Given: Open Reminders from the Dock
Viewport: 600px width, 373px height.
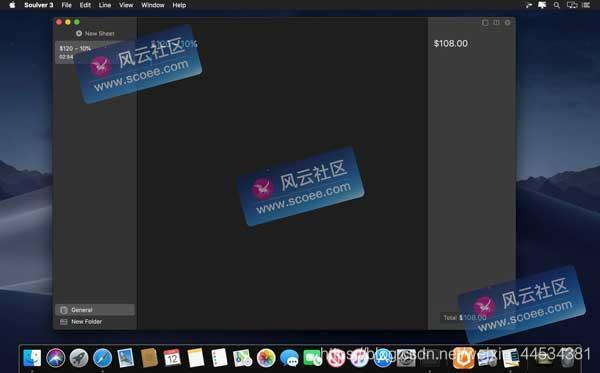Looking at the screenshot, I should 219,358.
